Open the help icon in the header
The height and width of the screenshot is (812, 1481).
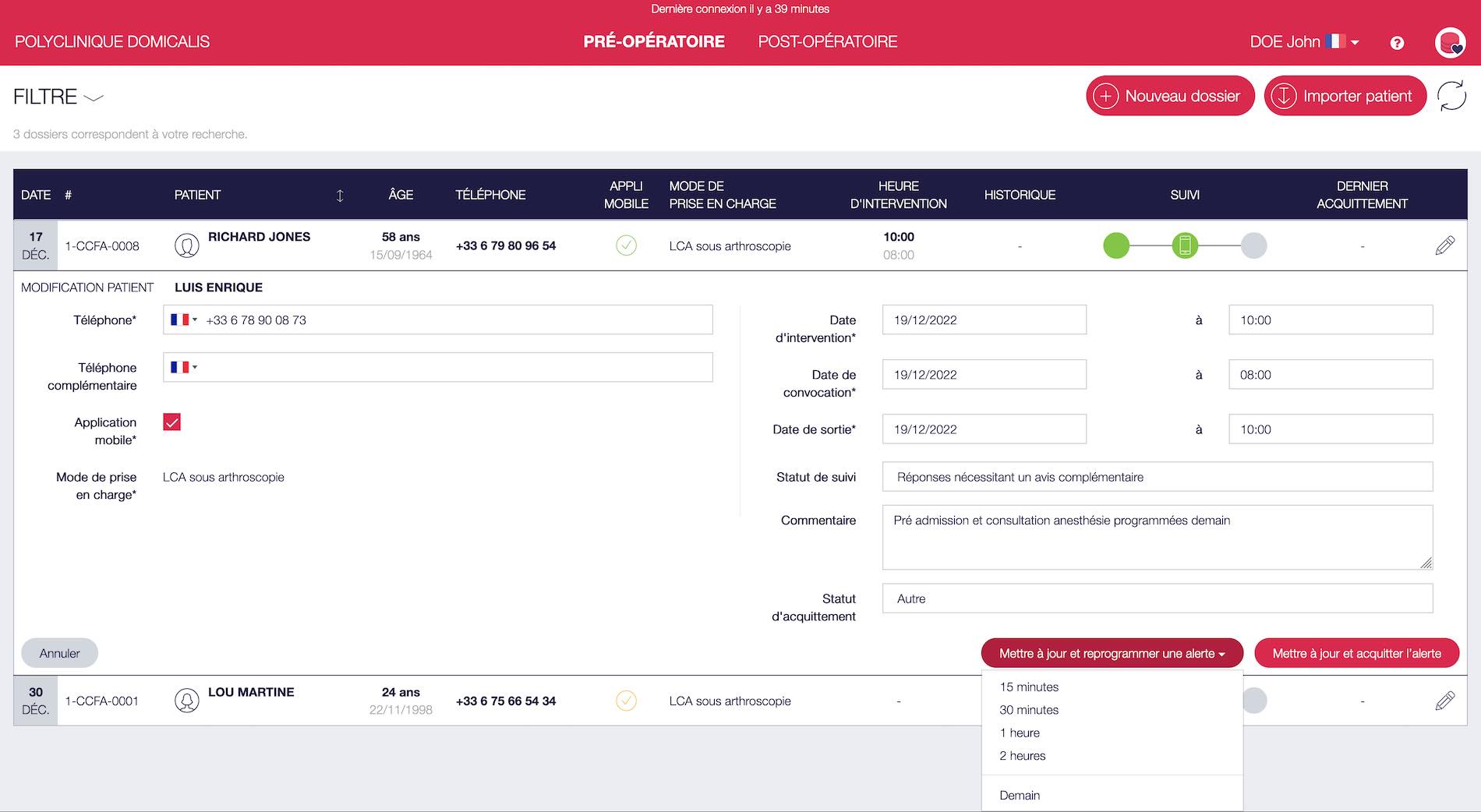click(x=1397, y=43)
